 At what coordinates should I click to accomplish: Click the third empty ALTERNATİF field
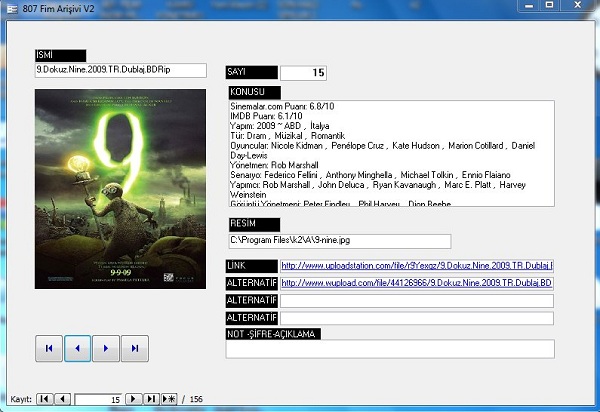coord(417,318)
